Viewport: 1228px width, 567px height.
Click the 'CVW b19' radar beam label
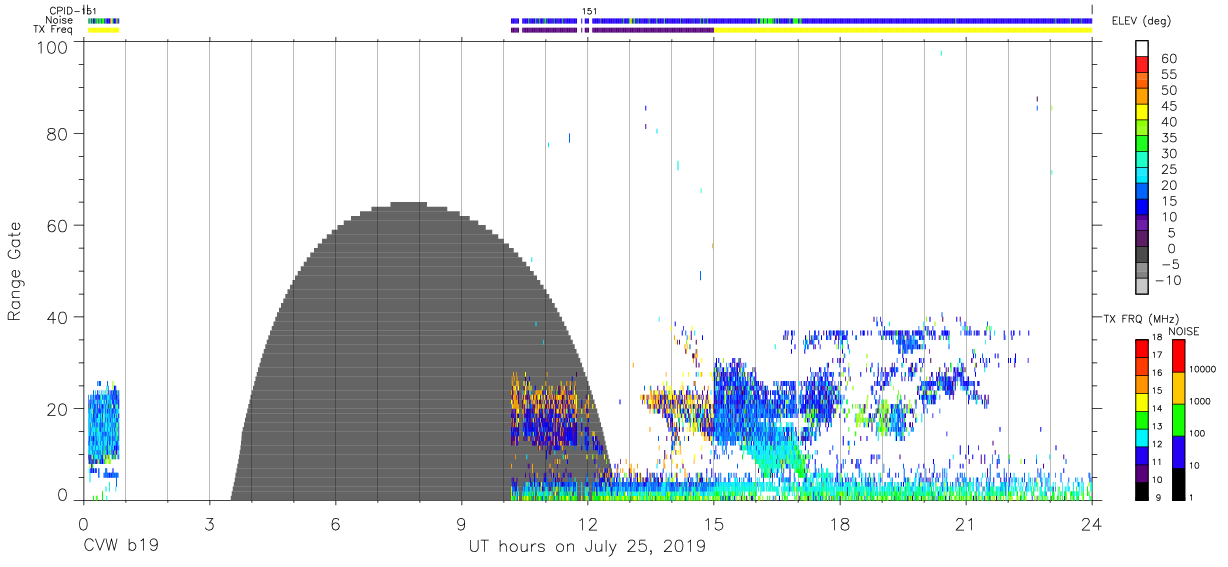[121, 547]
